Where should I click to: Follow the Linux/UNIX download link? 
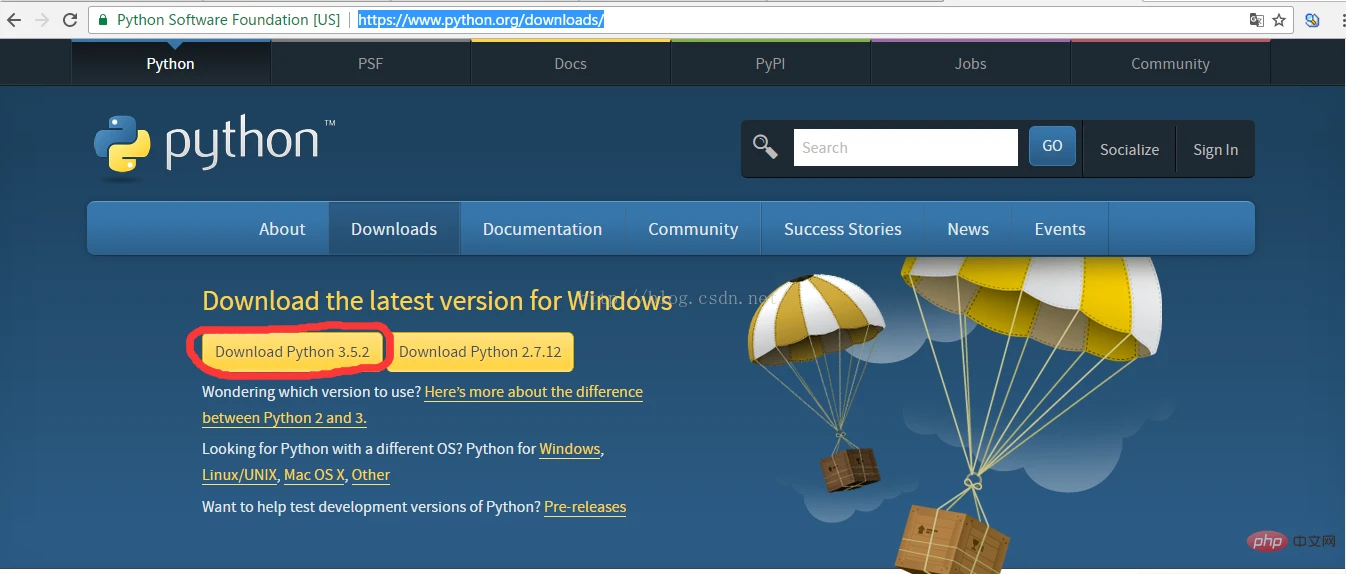239,475
